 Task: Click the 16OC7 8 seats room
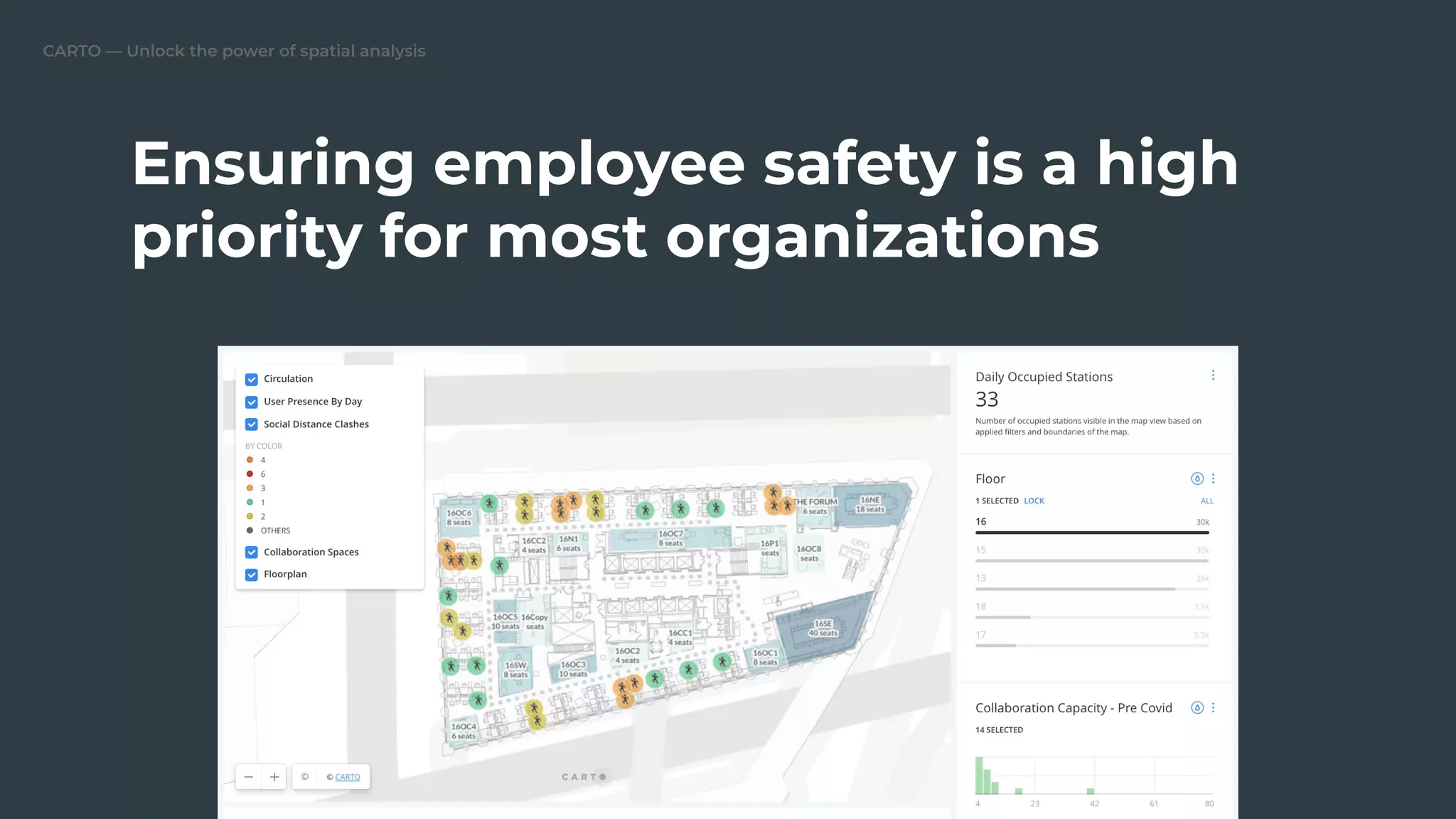(x=670, y=538)
